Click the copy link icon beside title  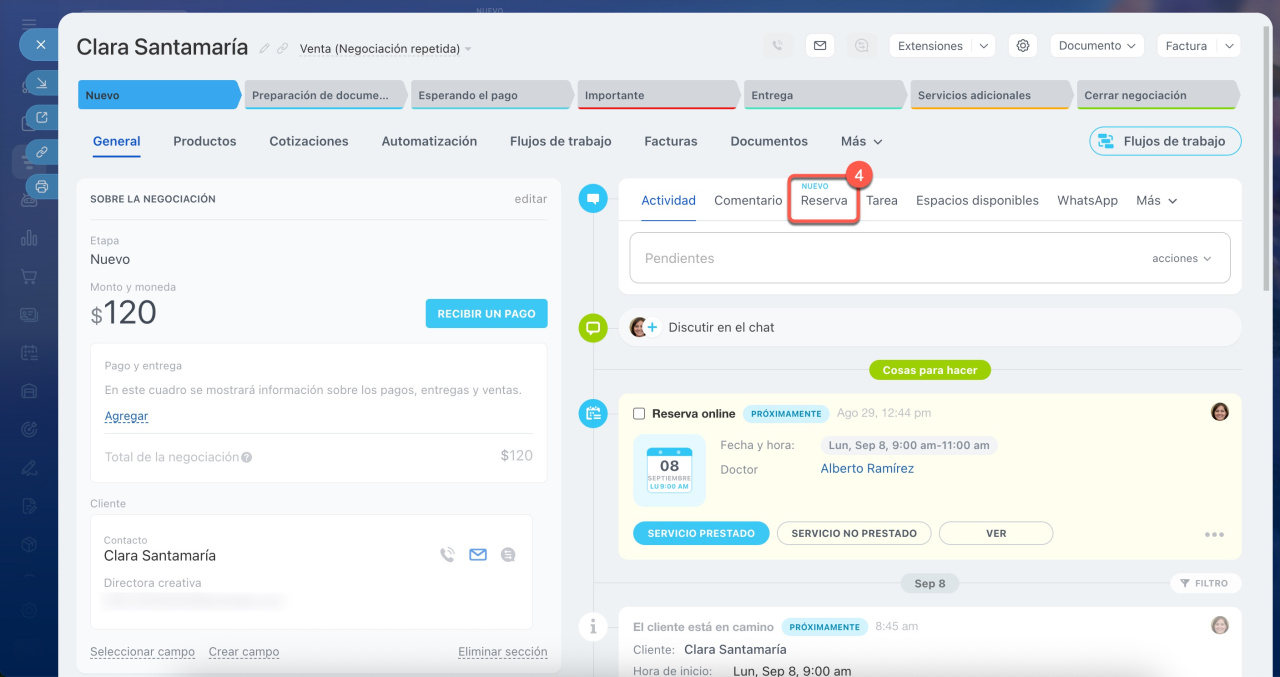coord(283,48)
